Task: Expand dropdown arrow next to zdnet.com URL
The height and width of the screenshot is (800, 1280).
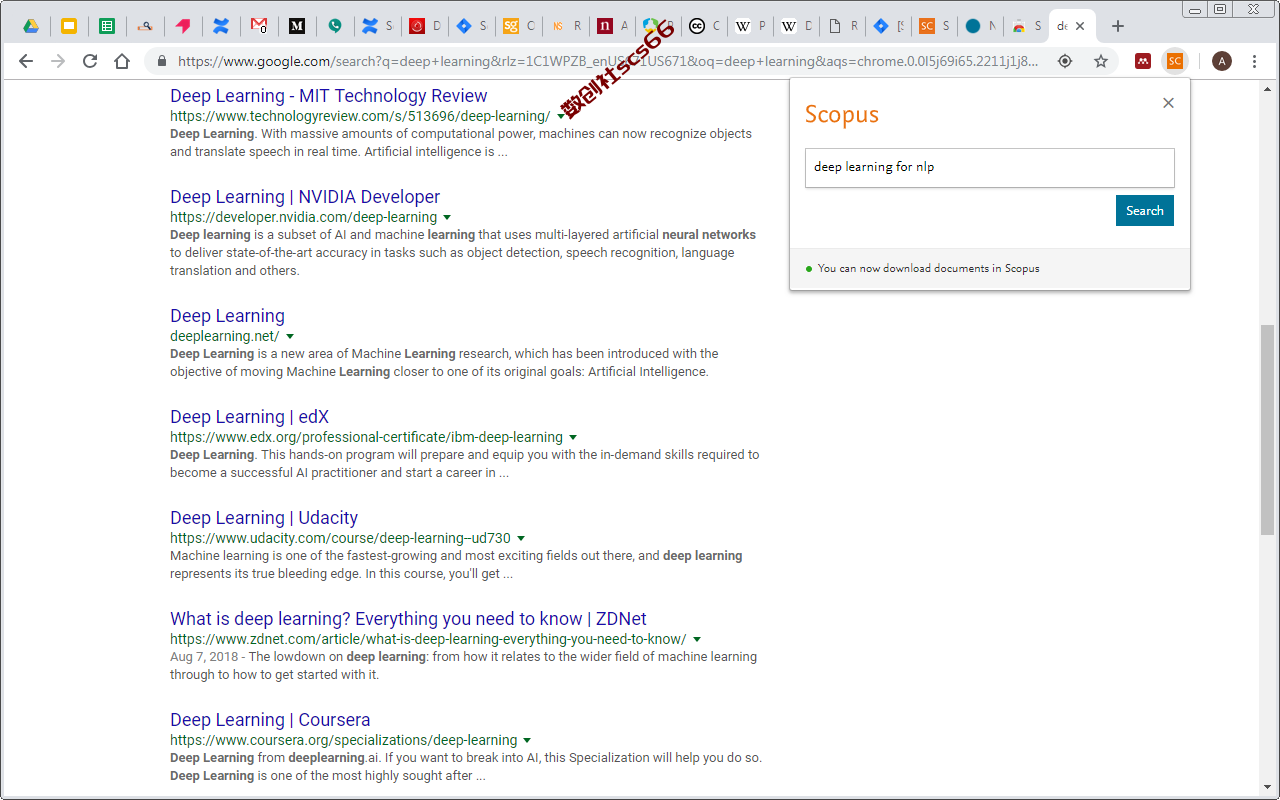Action: (x=697, y=640)
